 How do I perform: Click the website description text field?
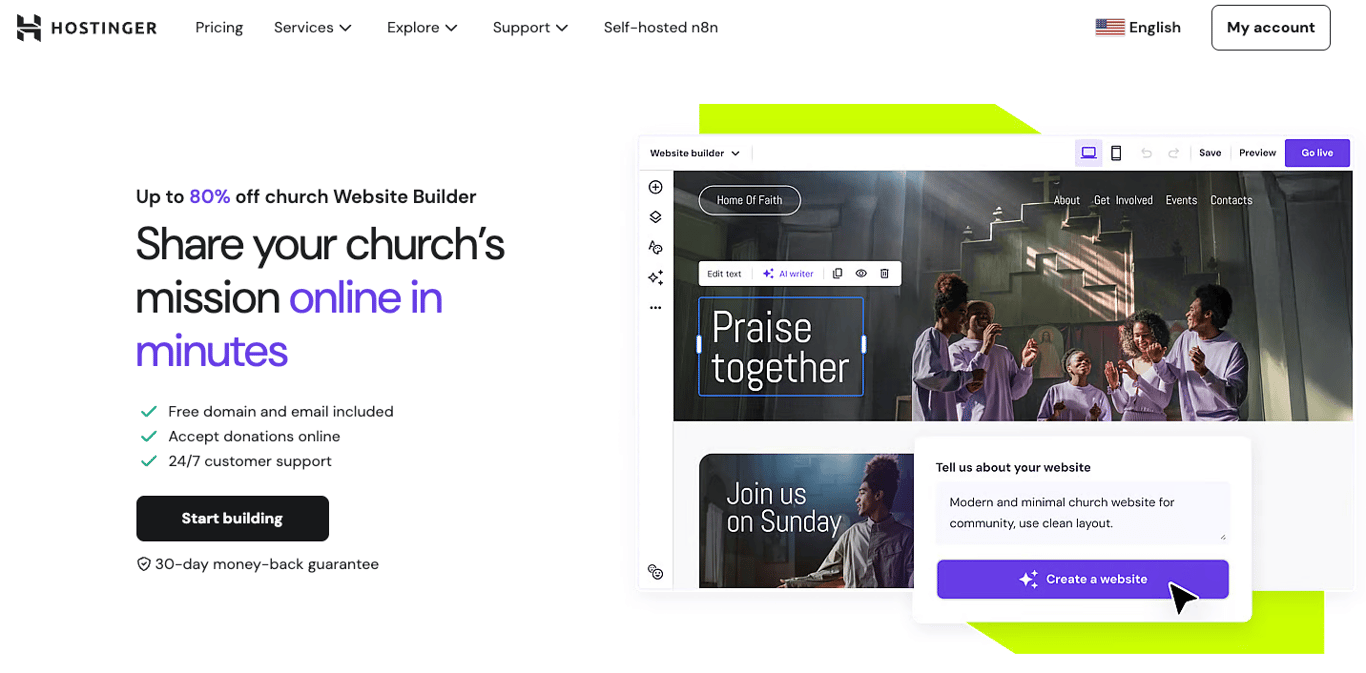pos(1082,512)
